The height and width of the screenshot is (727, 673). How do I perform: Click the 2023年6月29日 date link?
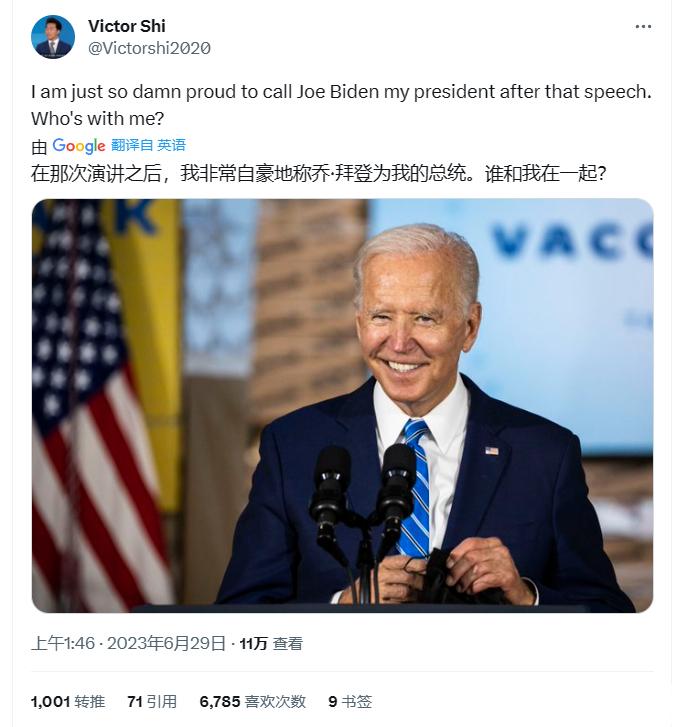click(166, 644)
